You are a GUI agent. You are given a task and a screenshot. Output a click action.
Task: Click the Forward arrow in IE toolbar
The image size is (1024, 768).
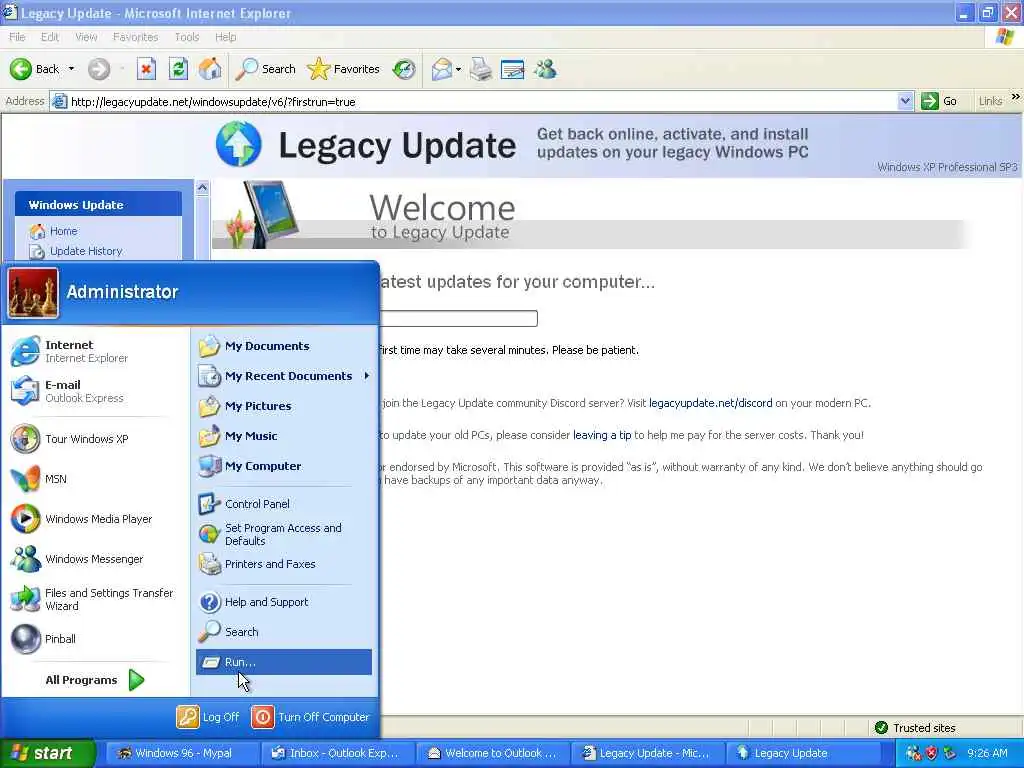tap(99, 69)
